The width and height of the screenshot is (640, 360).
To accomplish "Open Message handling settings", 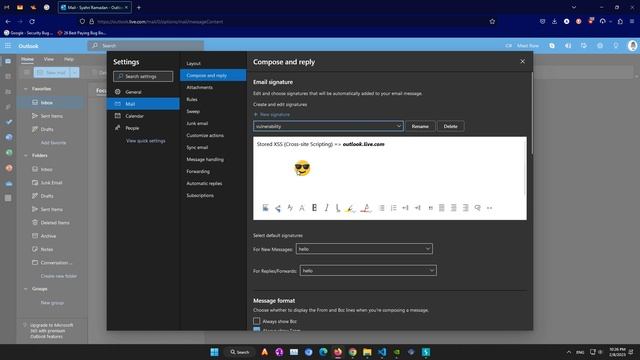I will pos(213,159).
